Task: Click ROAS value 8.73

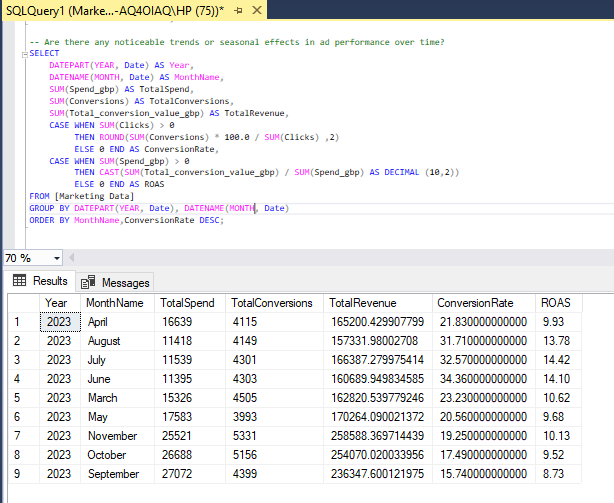Action: [559, 474]
